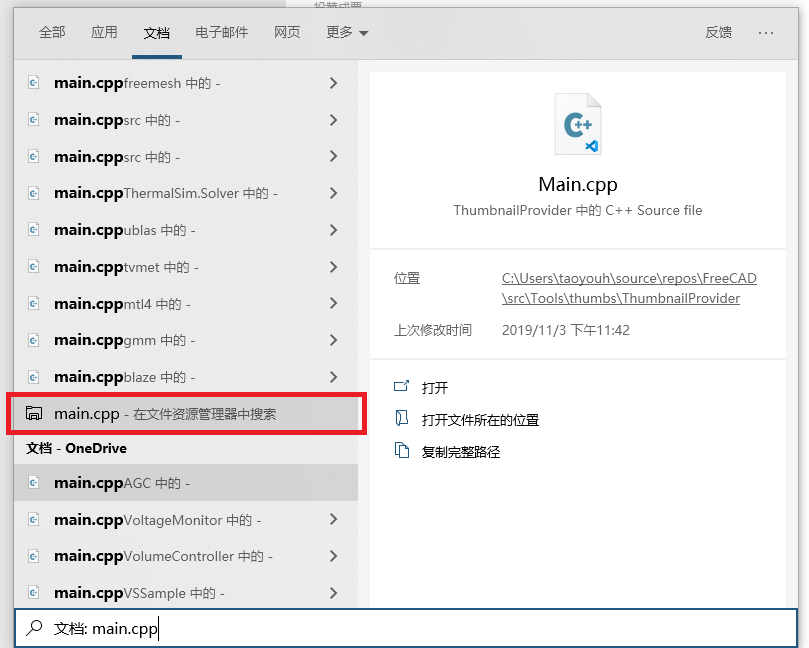809x648 pixels.
Task: Click the magnifier icon in the search box
Action: coord(35,628)
